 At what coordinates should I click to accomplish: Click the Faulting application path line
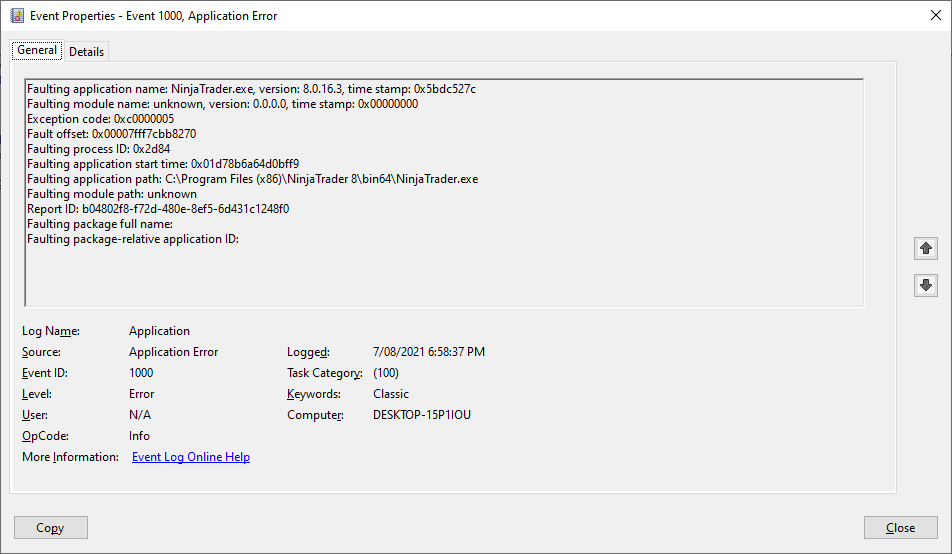click(253, 179)
